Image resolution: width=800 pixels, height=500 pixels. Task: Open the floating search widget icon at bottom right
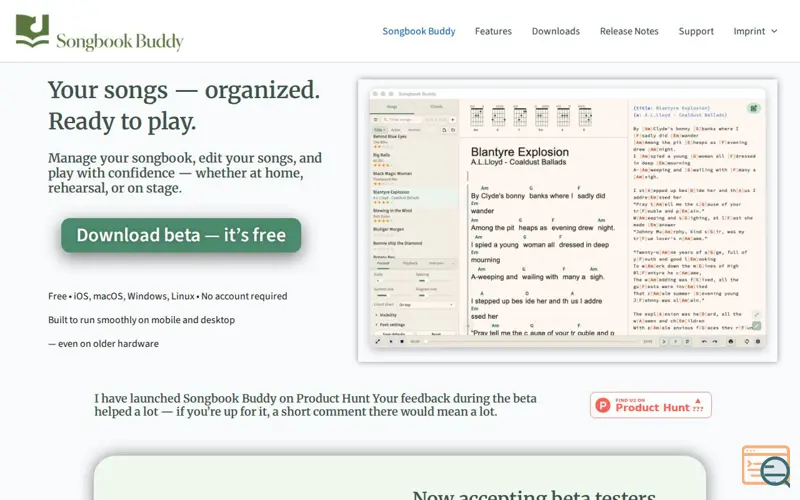[x=766, y=466]
